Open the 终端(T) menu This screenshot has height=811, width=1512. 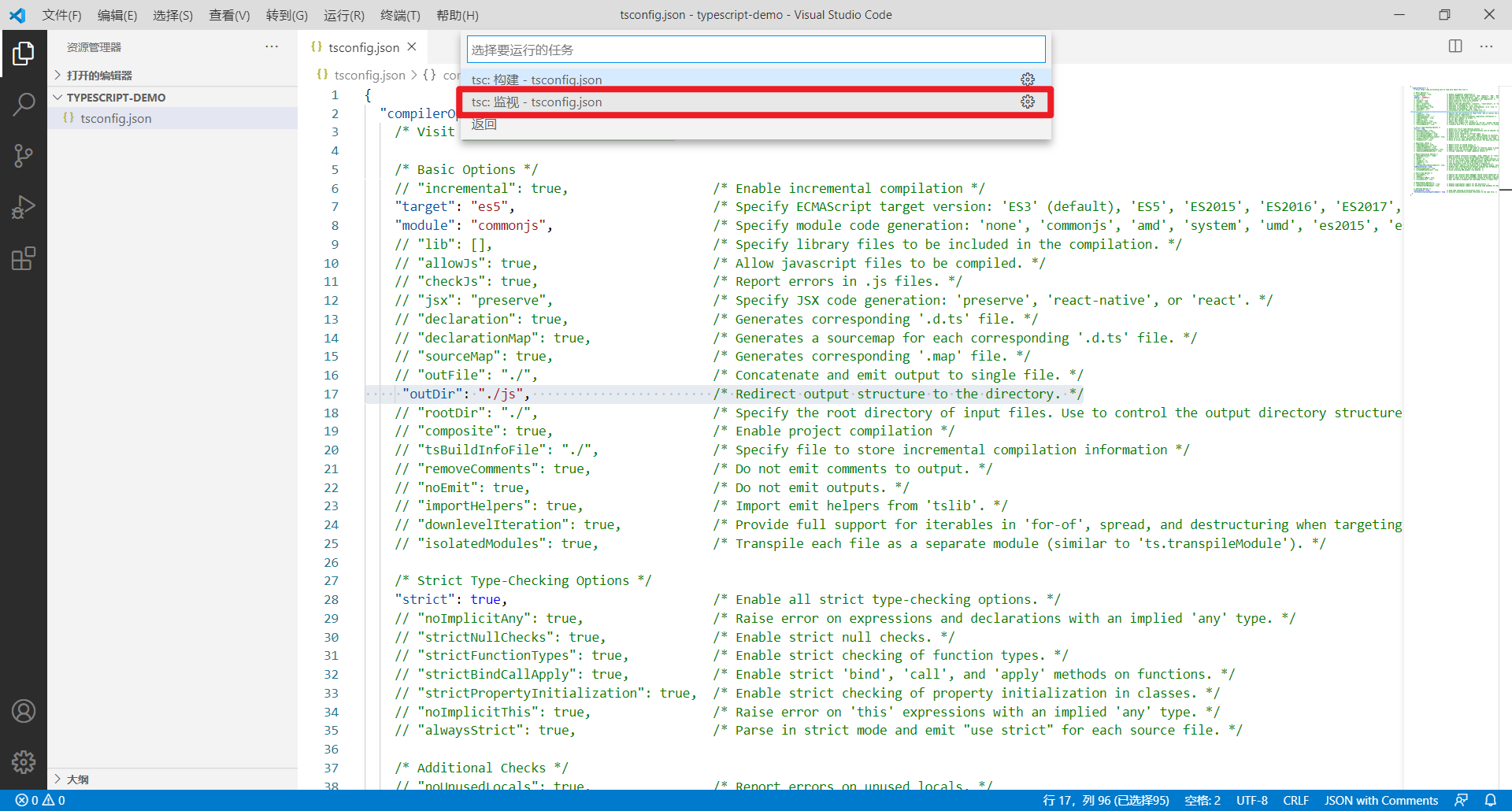400,15
